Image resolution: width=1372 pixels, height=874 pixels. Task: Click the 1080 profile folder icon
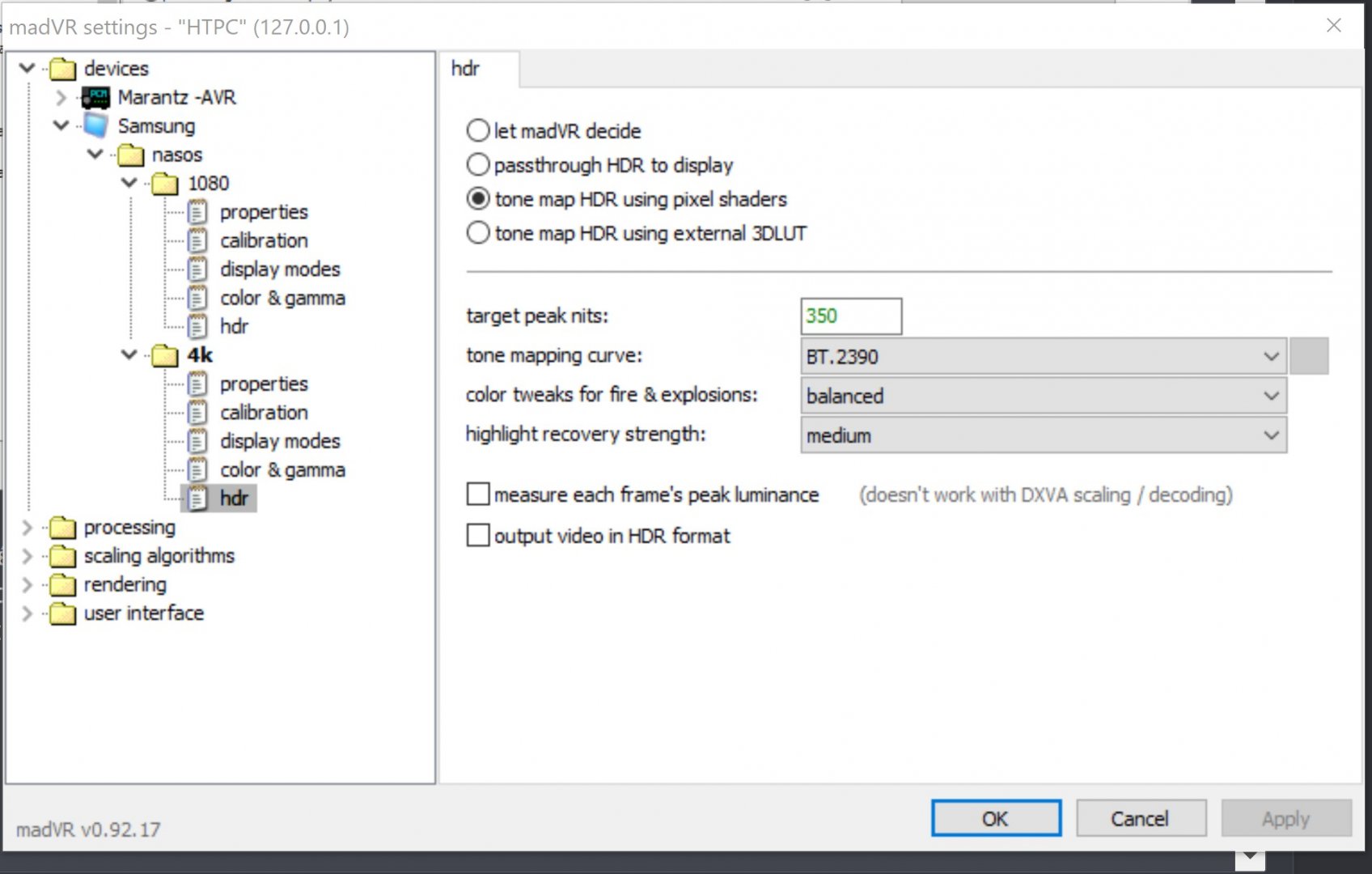coord(165,184)
